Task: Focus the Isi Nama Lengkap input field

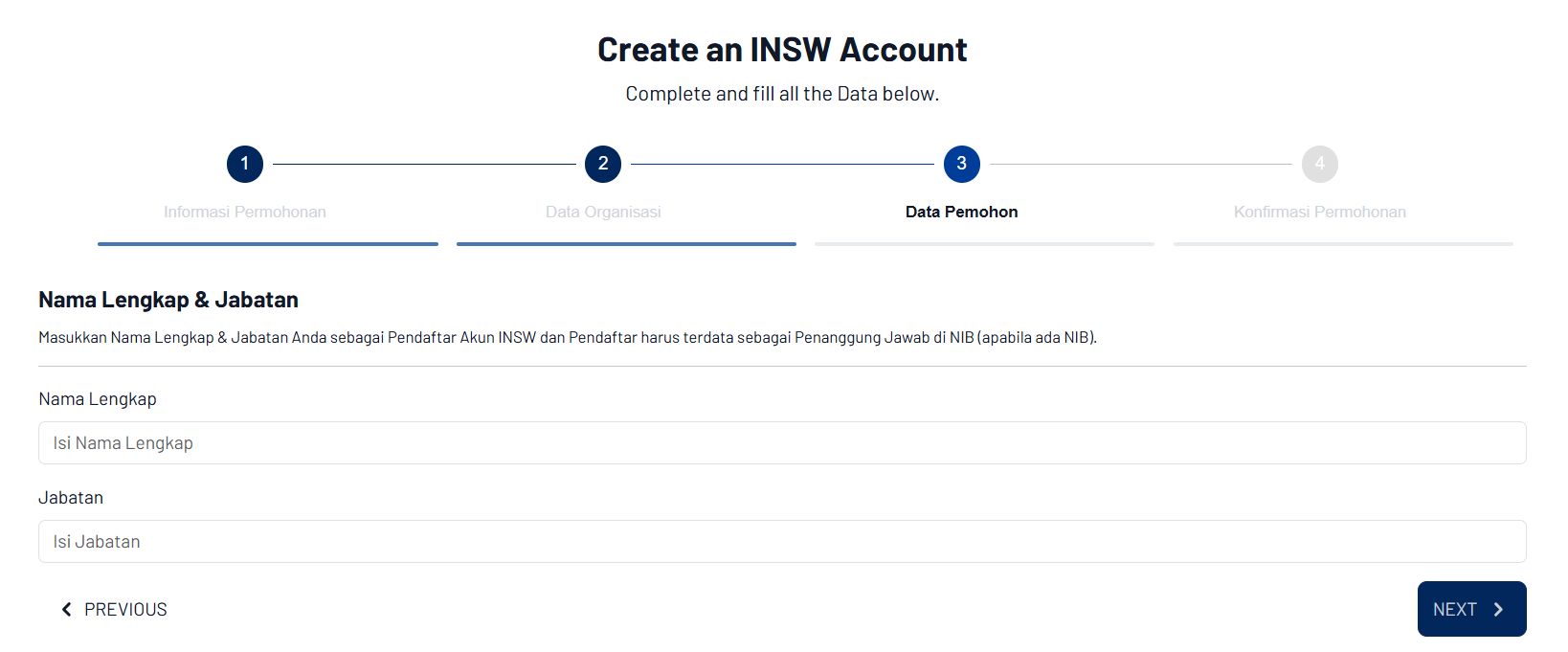Action: [x=782, y=443]
